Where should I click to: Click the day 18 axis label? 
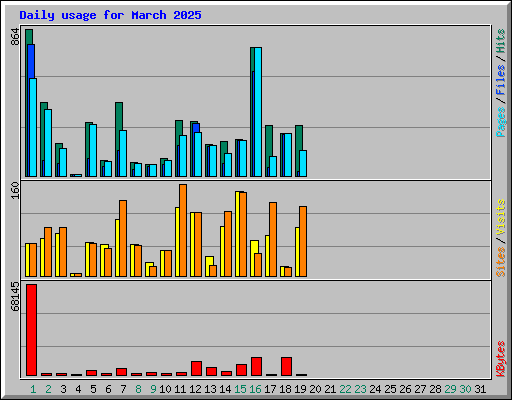coord(285,389)
